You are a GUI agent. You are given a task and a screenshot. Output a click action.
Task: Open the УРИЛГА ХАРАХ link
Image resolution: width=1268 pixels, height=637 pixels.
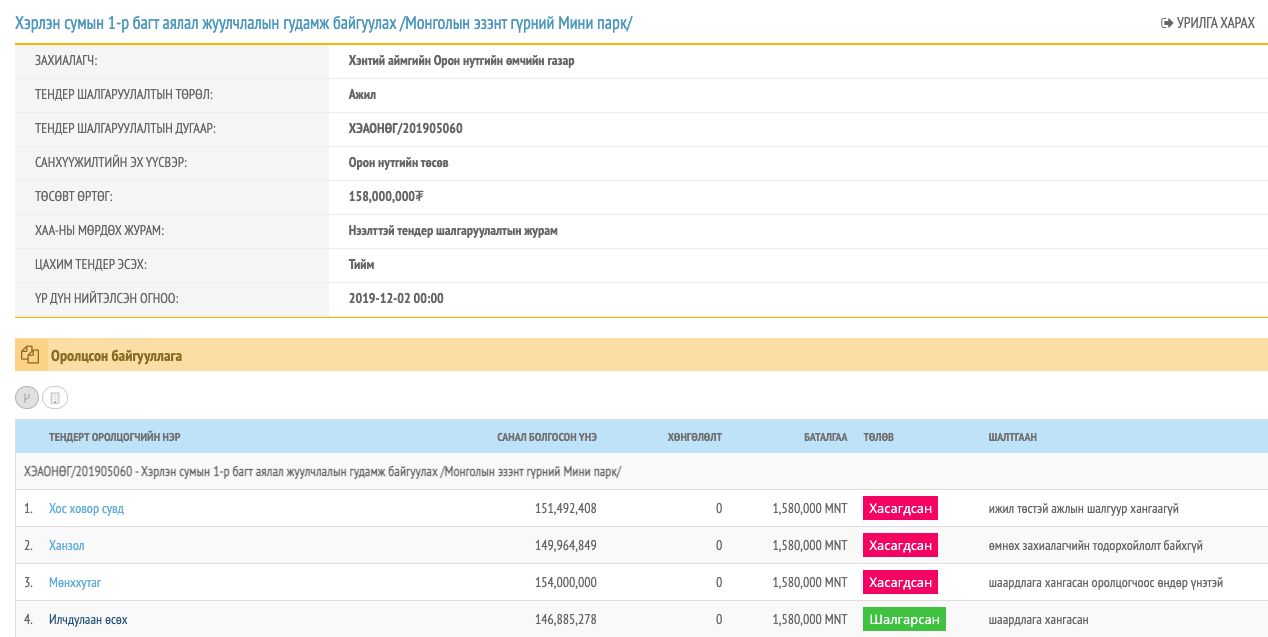1215,23
